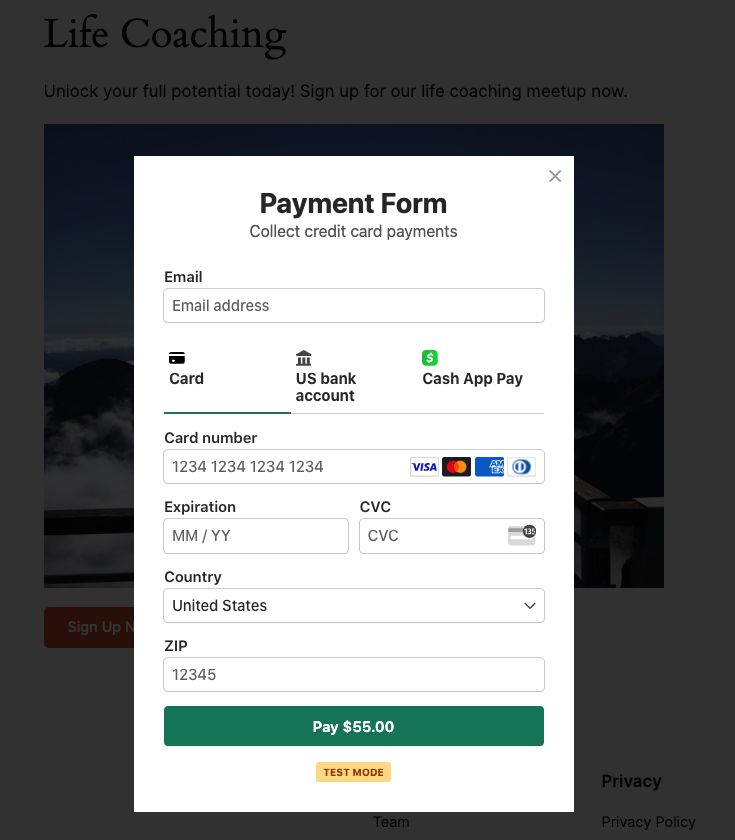Viewport: 735px width, 840px height.
Task: Click the CVC card hint icon
Action: [x=521, y=535]
